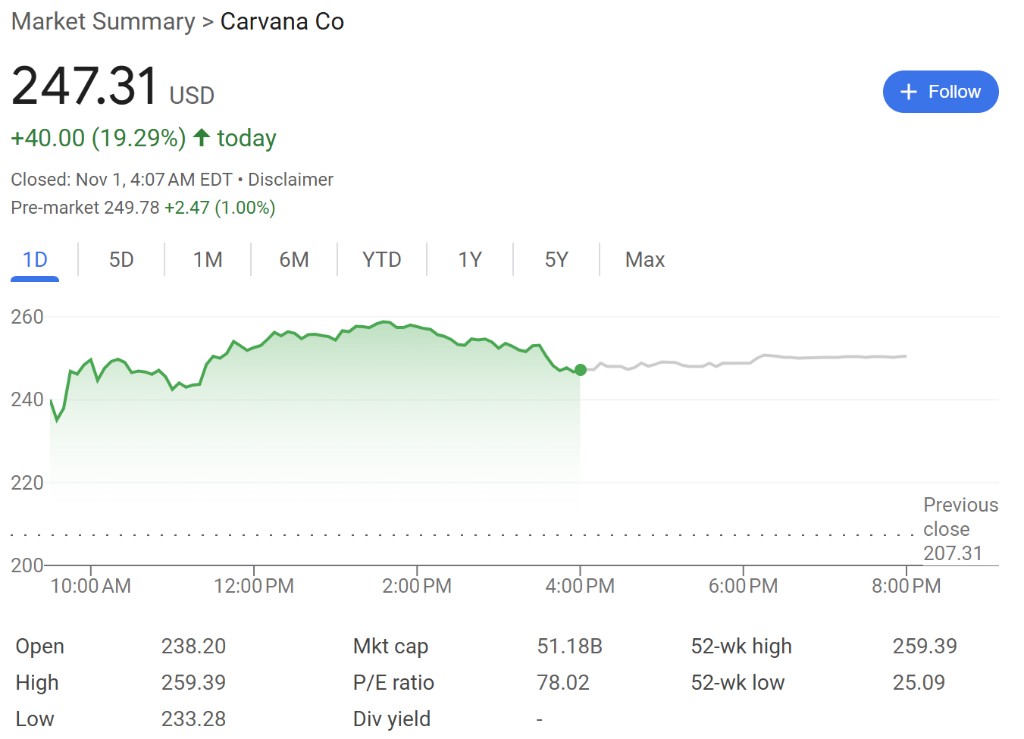Click the gray after-hours chart line
1024x739 pixels.
pyautogui.click(x=744, y=362)
